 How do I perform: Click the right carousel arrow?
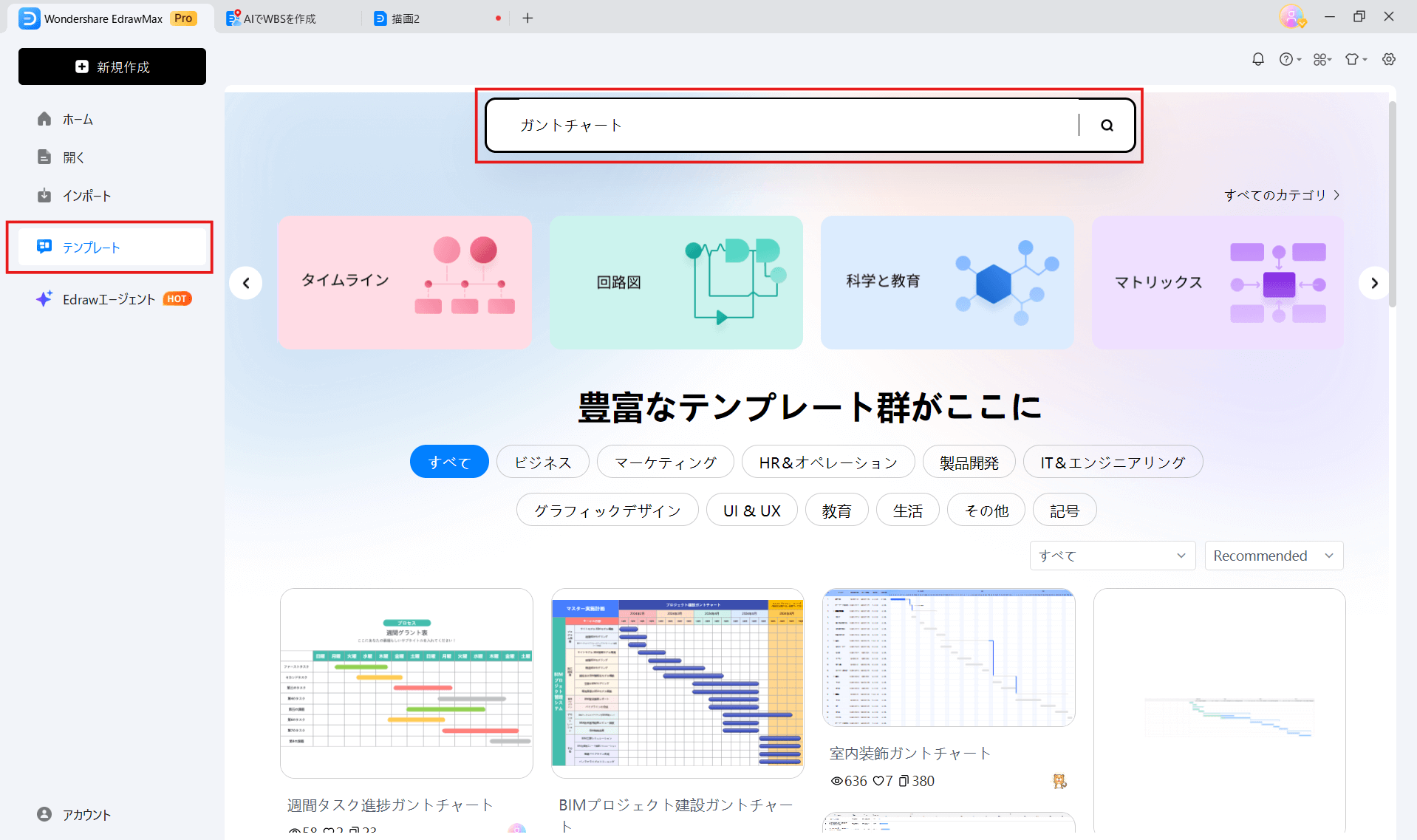(1373, 283)
